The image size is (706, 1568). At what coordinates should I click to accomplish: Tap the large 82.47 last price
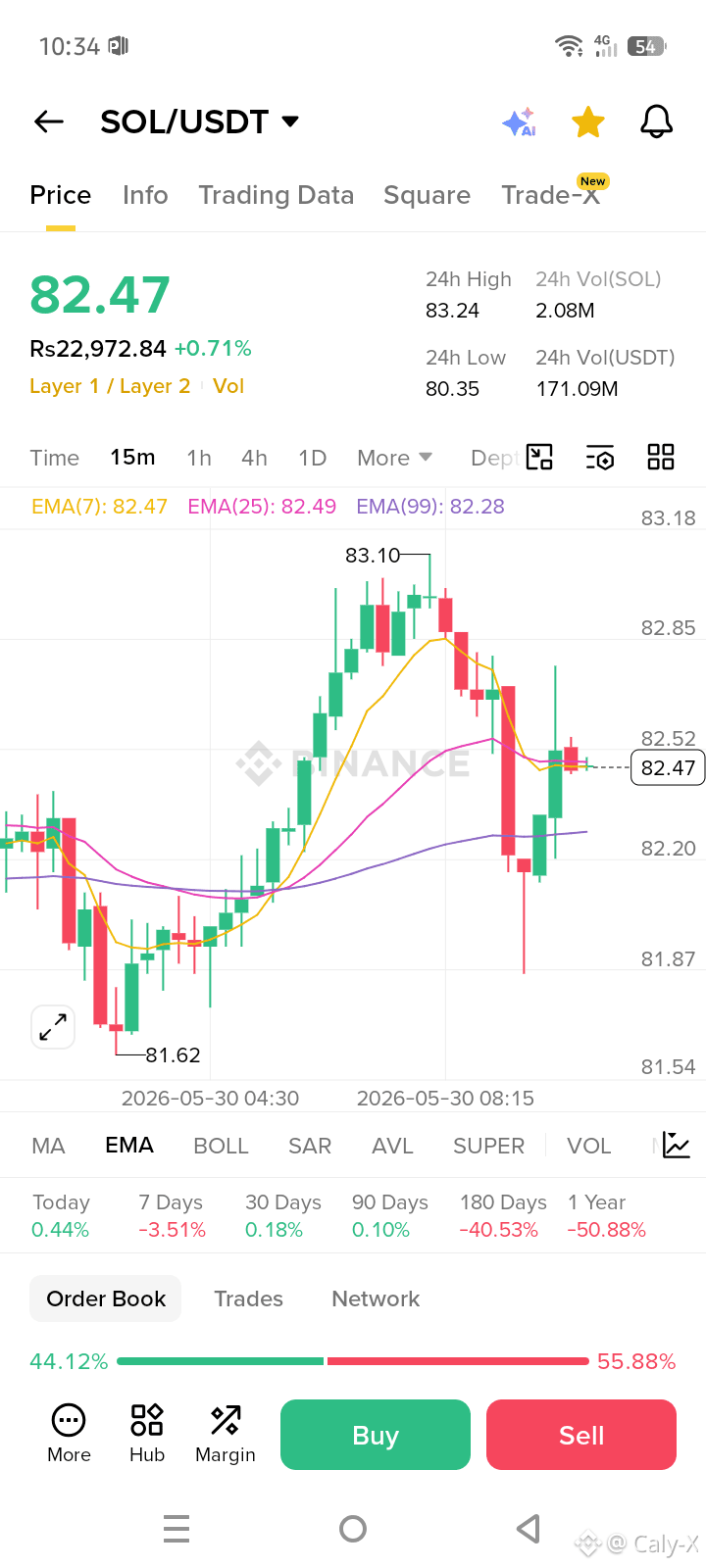100,295
